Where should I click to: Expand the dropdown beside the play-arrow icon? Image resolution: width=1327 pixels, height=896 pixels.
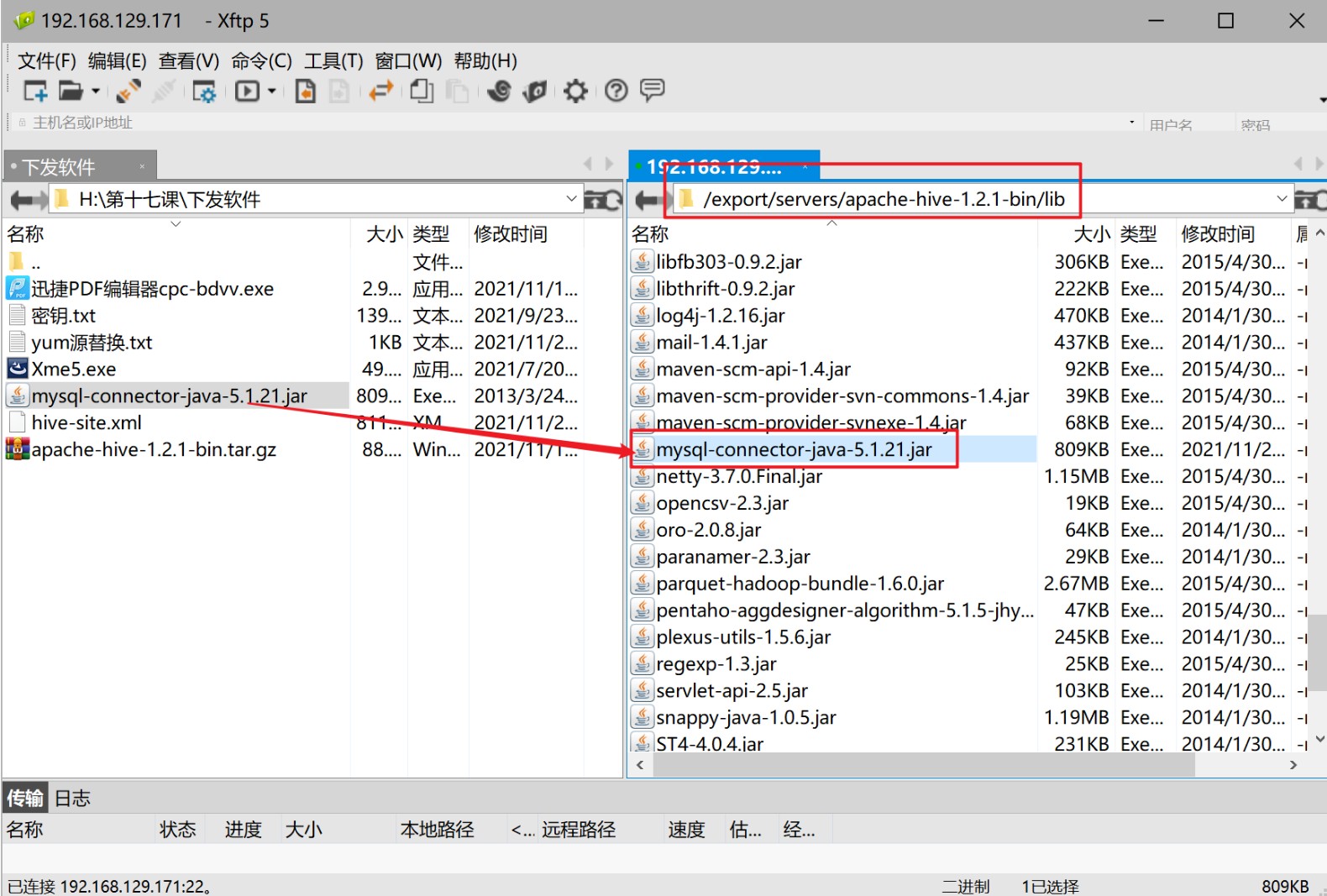coord(271,91)
